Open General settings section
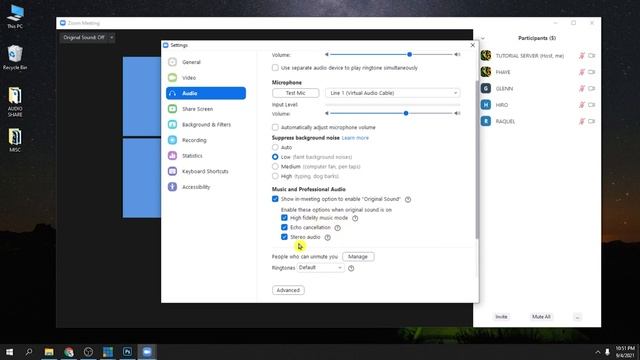The width and height of the screenshot is (640, 360). [x=206, y=62]
